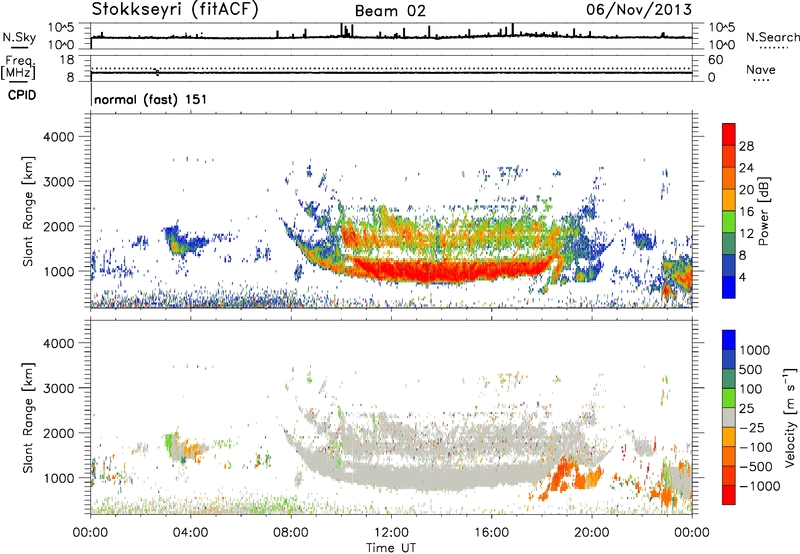The width and height of the screenshot is (800, 554).
Task: Click the '-1000' velocity scale value
Action: click(759, 486)
